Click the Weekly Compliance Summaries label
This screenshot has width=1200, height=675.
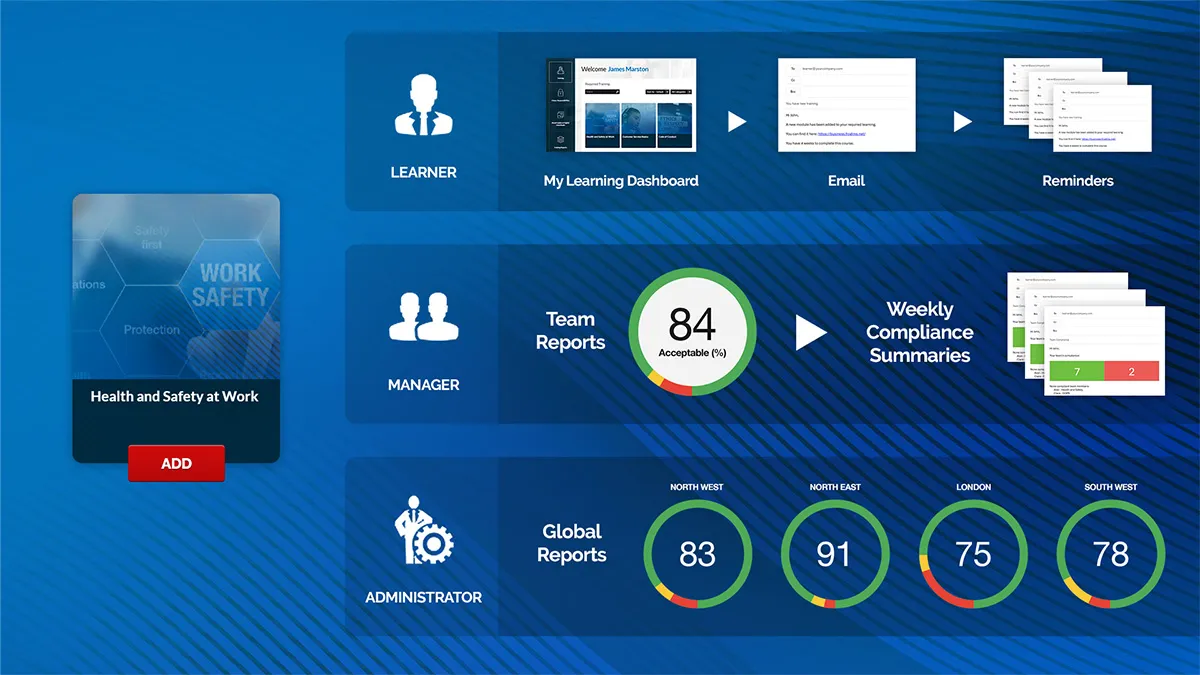pos(919,332)
